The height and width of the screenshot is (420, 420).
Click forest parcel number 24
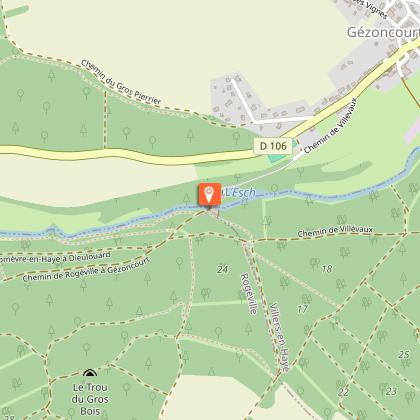[222, 269]
